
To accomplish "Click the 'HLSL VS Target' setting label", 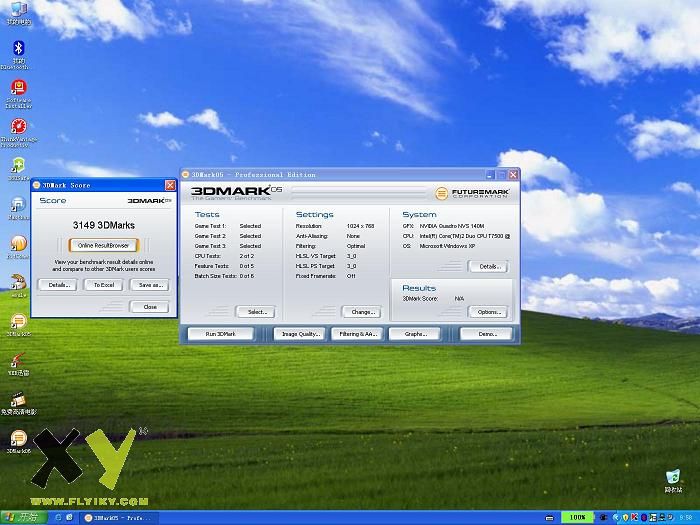I will (316, 256).
